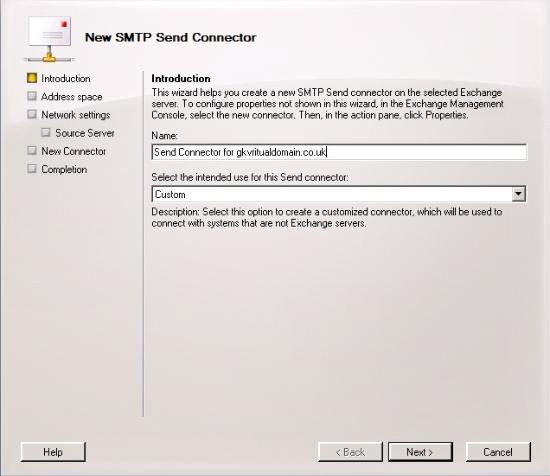The height and width of the screenshot is (476, 550).
Task: Click the Address space step indicator box
Action: 32,96
